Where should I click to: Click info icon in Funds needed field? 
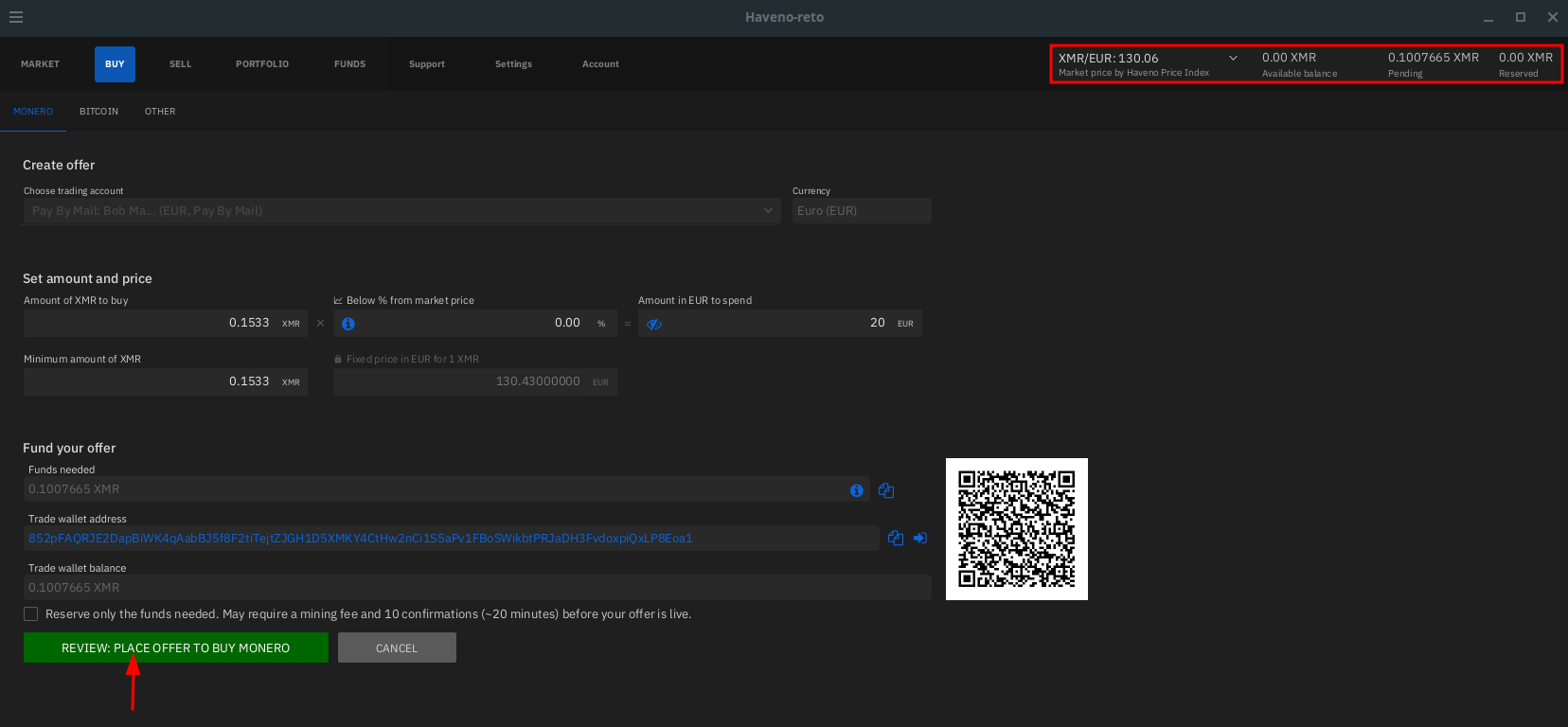pyautogui.click(x=856, y=490)
